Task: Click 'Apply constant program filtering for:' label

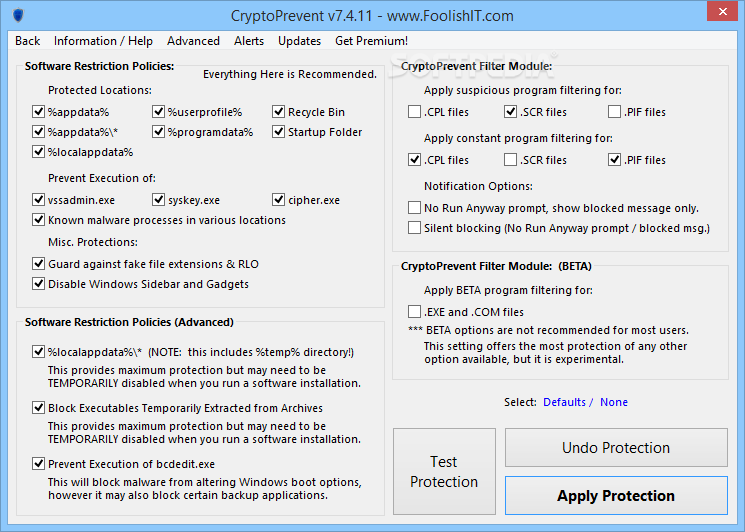Action: [518, 138]
